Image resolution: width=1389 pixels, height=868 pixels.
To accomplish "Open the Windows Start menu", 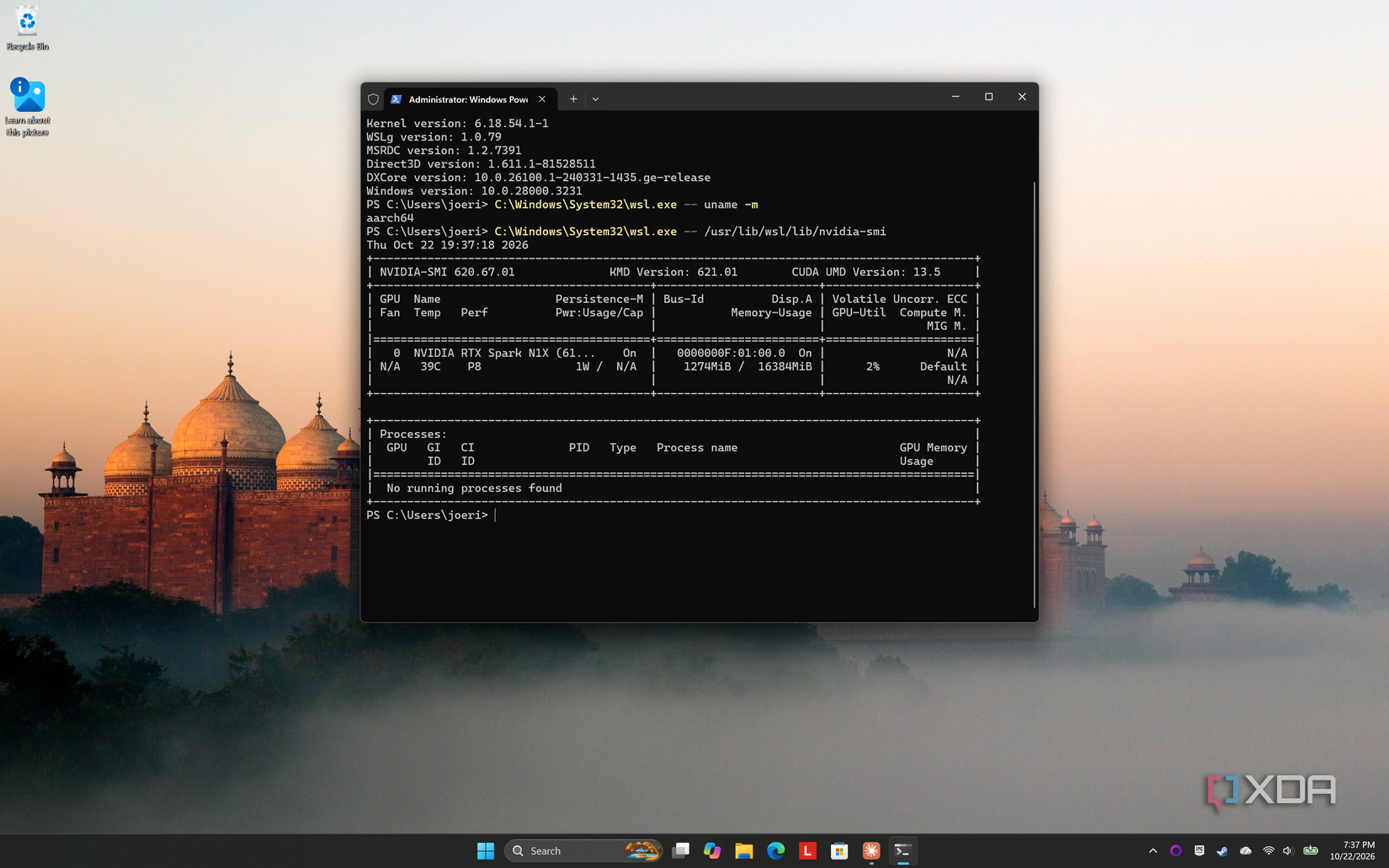I will point(486,851).
